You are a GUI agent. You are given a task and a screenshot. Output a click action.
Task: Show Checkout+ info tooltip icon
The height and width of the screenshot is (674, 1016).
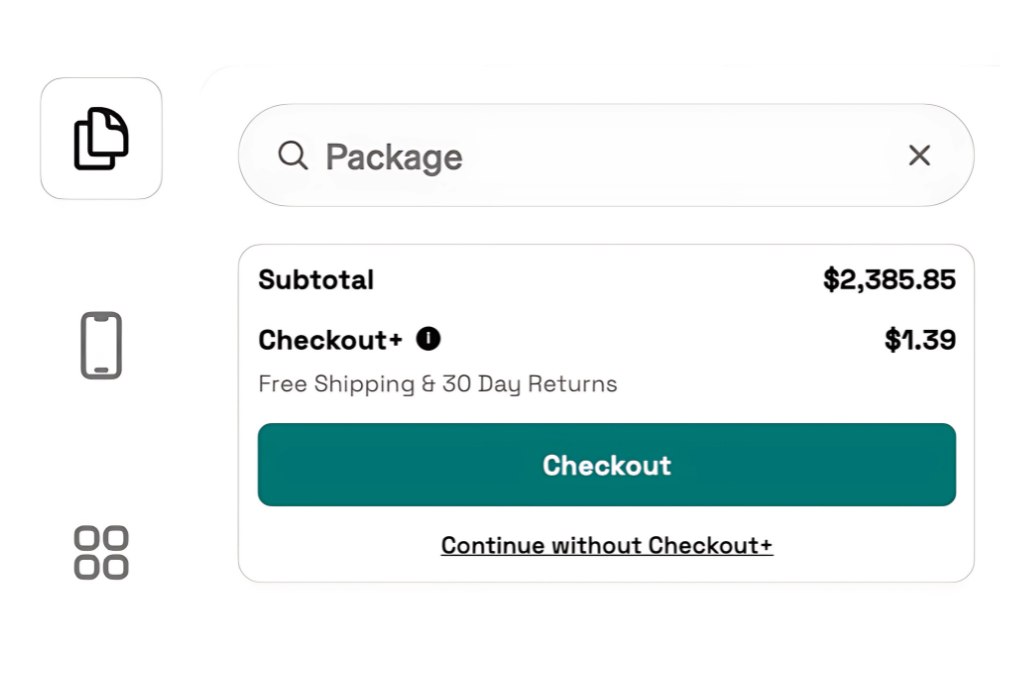tap(428, 338)
